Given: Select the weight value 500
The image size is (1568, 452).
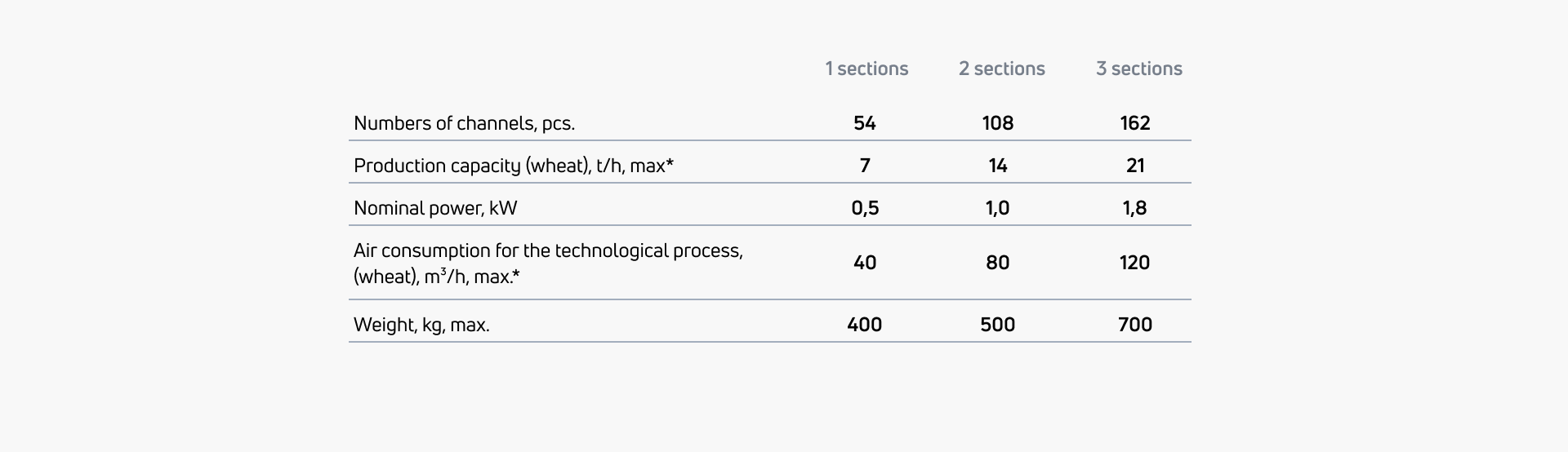Looking at the screenshot, I should click(x=997, y=325).
